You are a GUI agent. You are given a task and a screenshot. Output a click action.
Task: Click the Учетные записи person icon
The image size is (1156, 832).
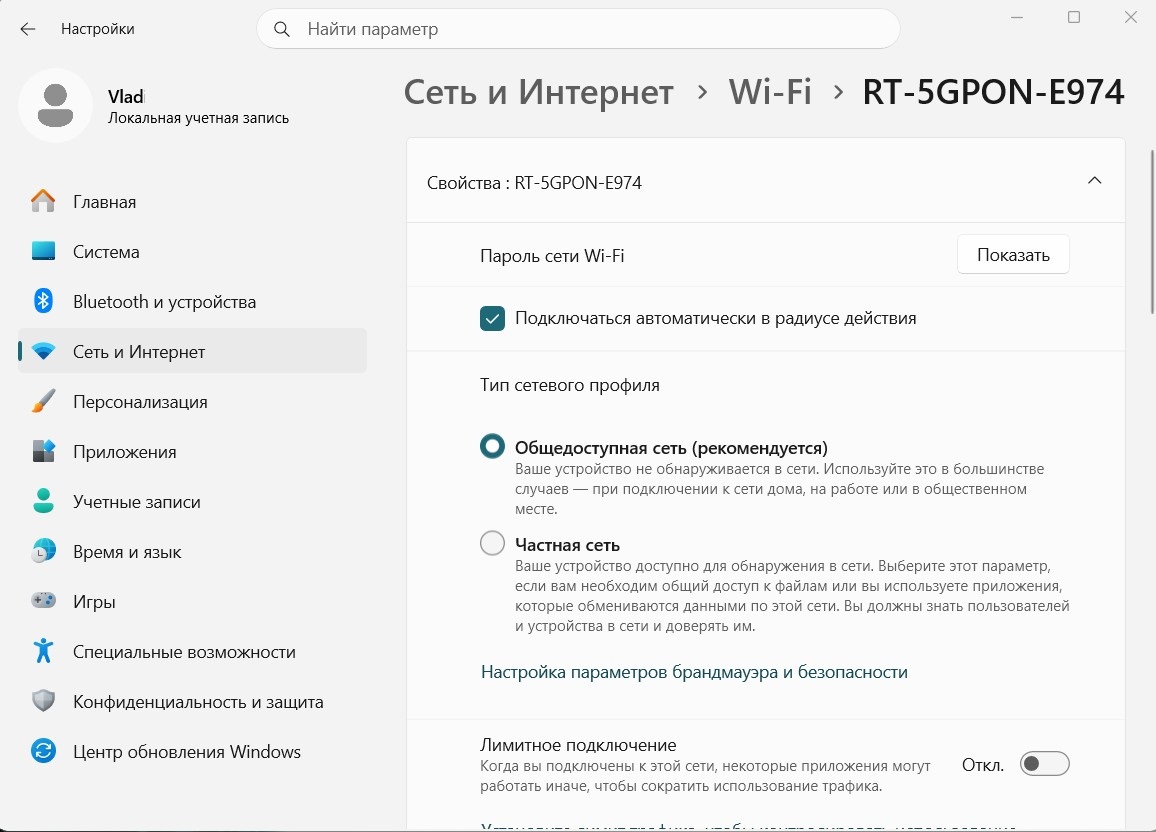coord(43,501)
